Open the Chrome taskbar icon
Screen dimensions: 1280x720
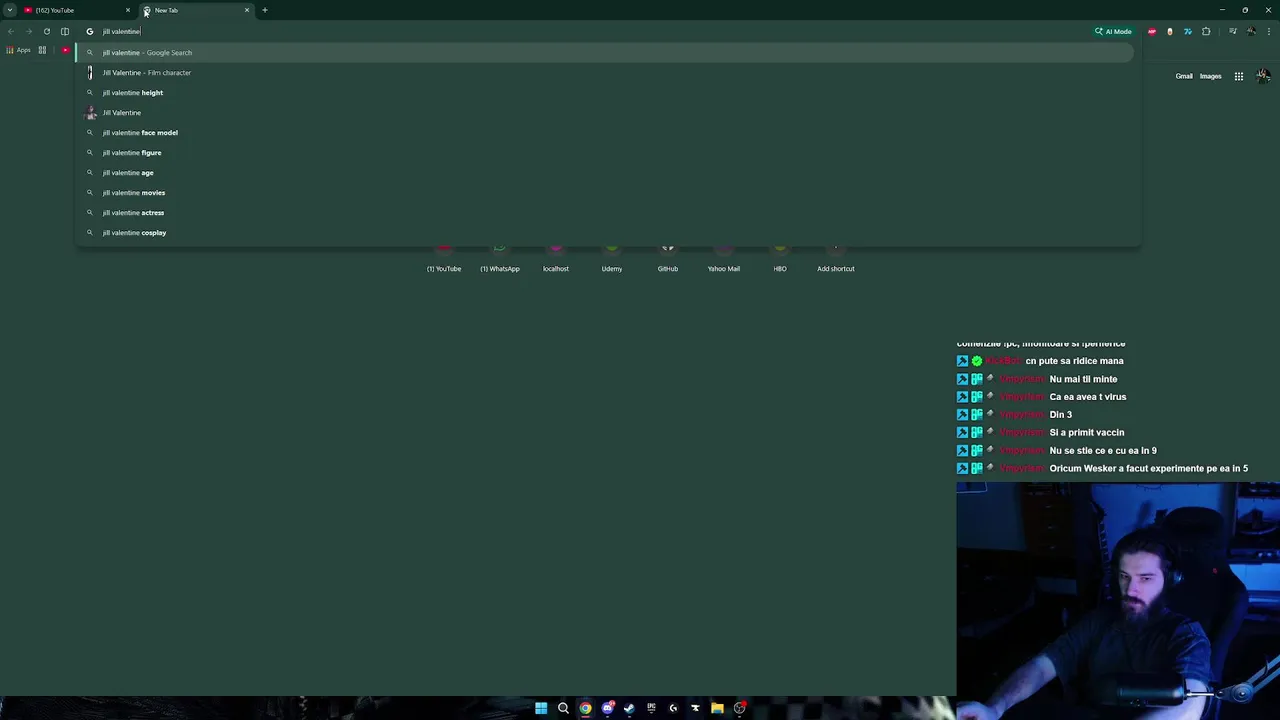(585, 708)
